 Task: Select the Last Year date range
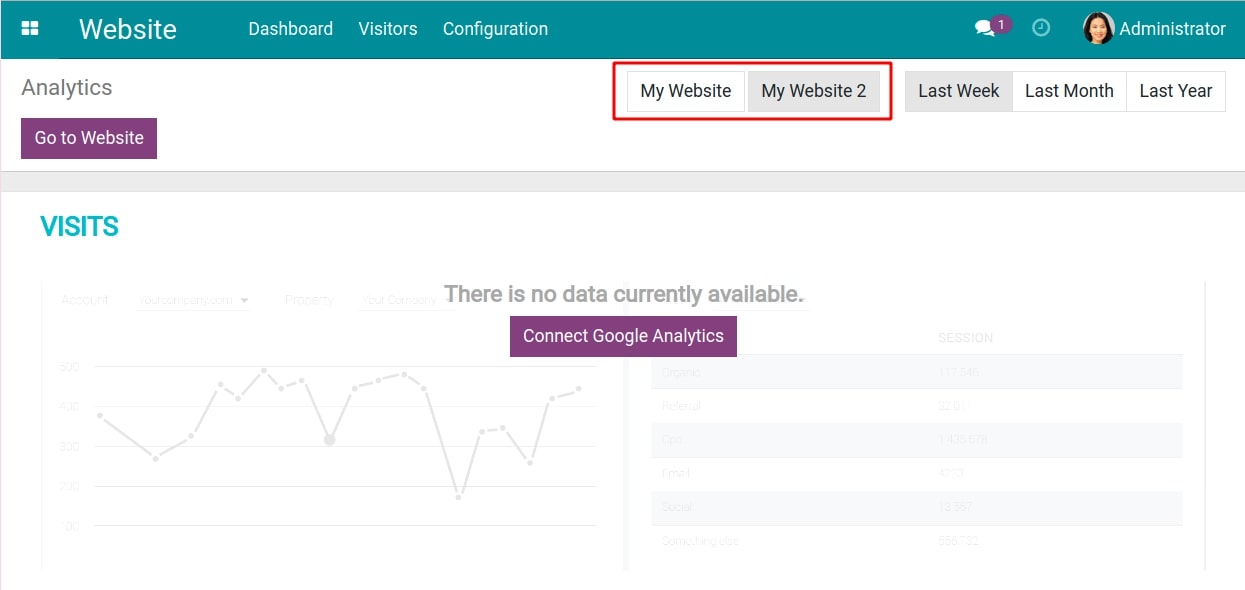[x=1175, y=91]
